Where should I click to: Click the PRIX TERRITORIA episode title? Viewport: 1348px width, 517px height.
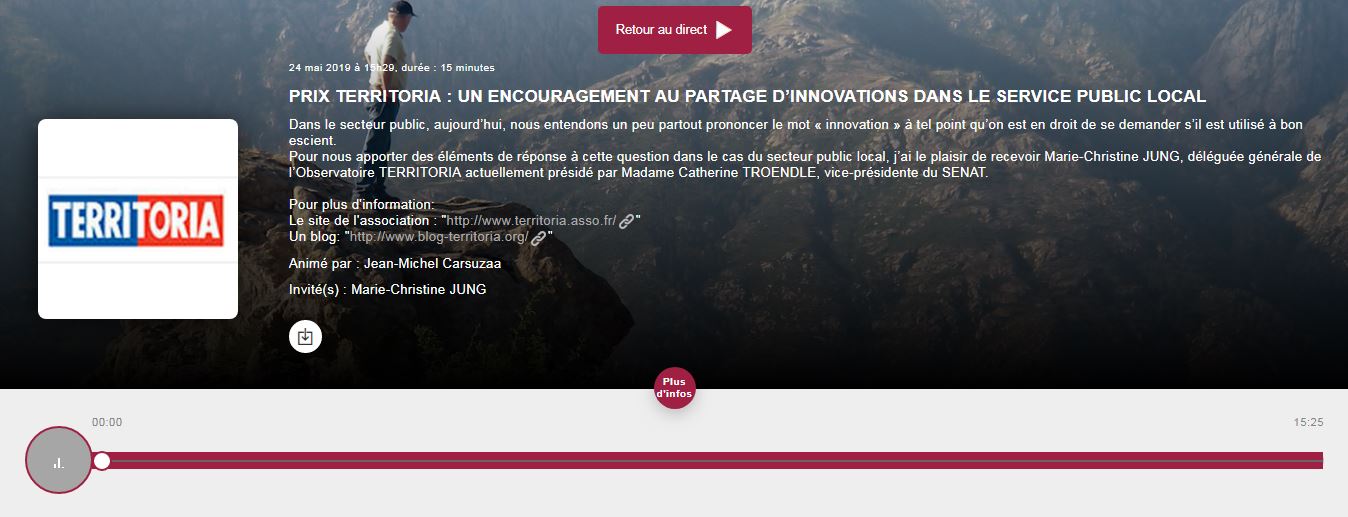(x=748, y=96)
